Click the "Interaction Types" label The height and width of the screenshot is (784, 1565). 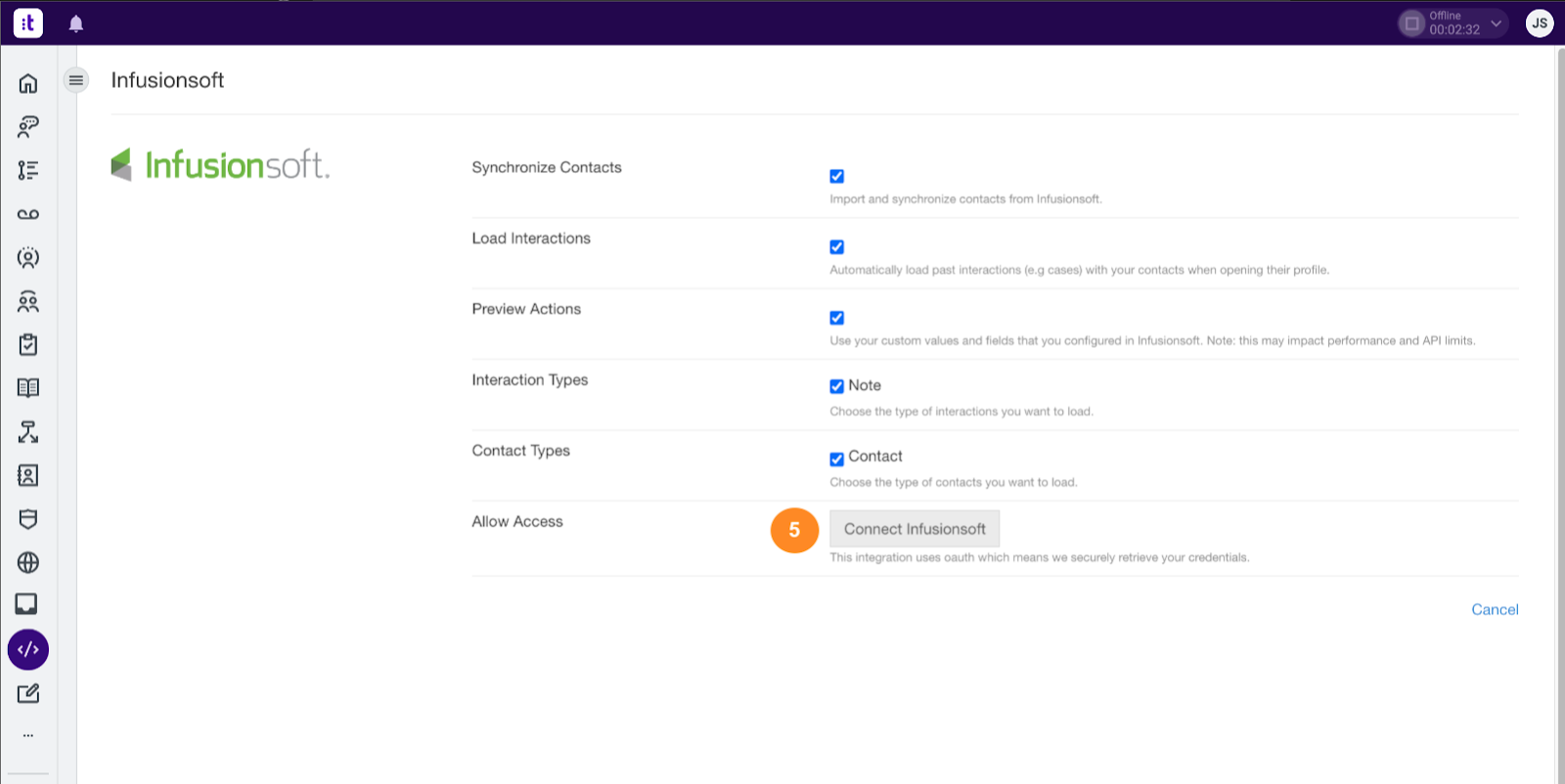pos(530,379)
